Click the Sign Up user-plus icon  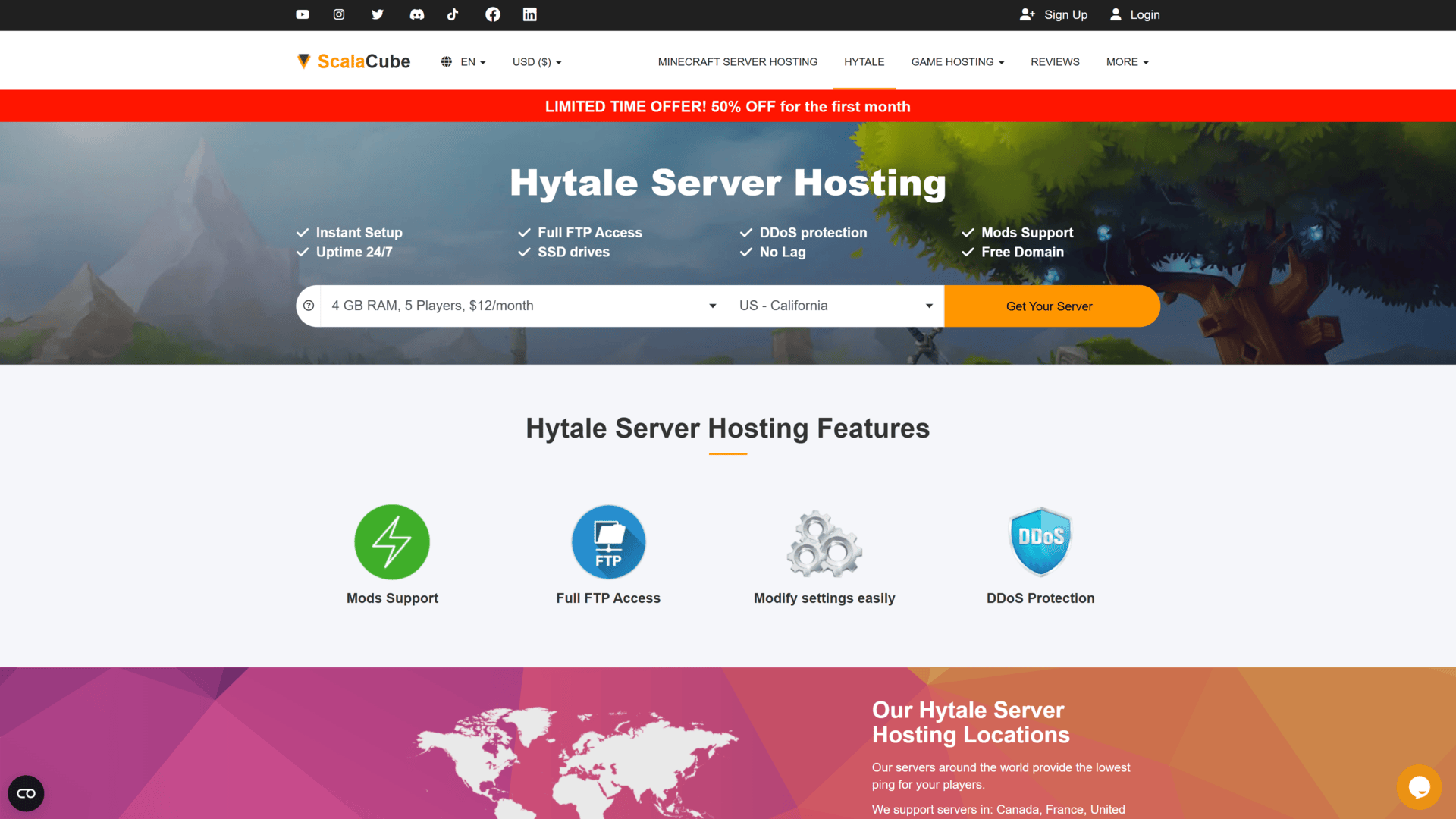pyautogui.click(x=1028, y=14)
